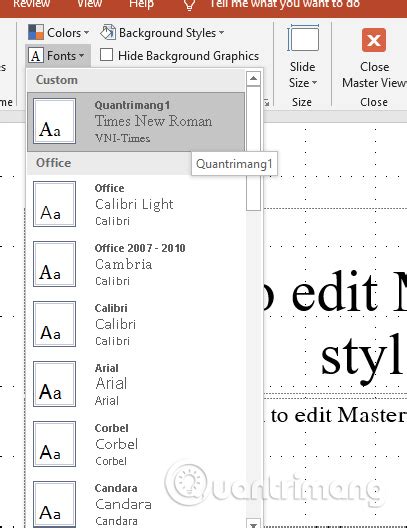Select the Quantrimang1 custom font theme
Image resolution: width=407 pixels, height=528 pixels.
[136, 122]
